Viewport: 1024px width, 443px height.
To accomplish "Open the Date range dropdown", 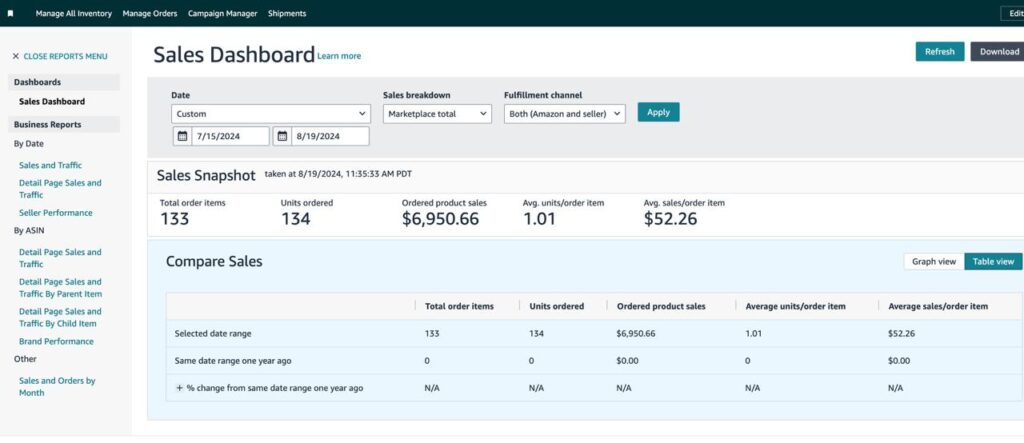I will pyautogui.click(x=270, y=114).
